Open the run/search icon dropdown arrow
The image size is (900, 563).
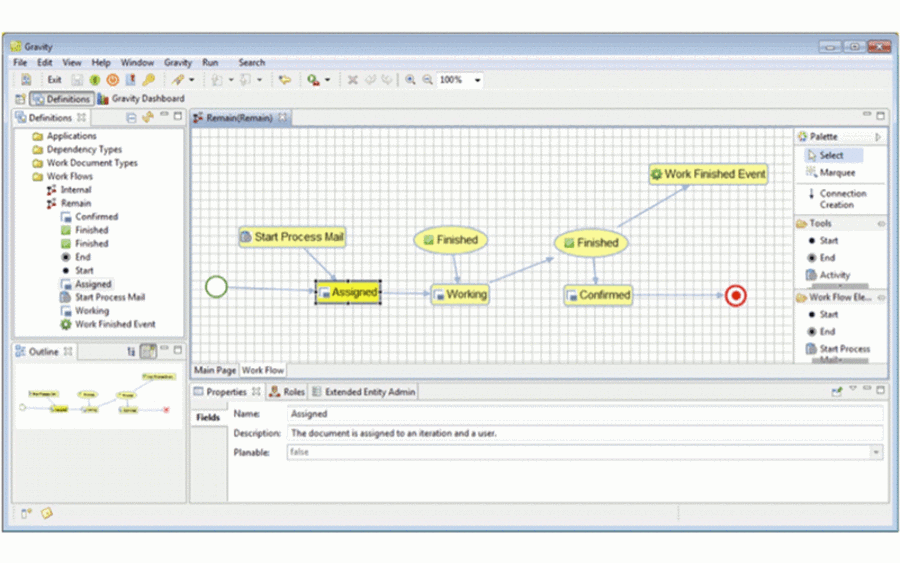(328, 80)
